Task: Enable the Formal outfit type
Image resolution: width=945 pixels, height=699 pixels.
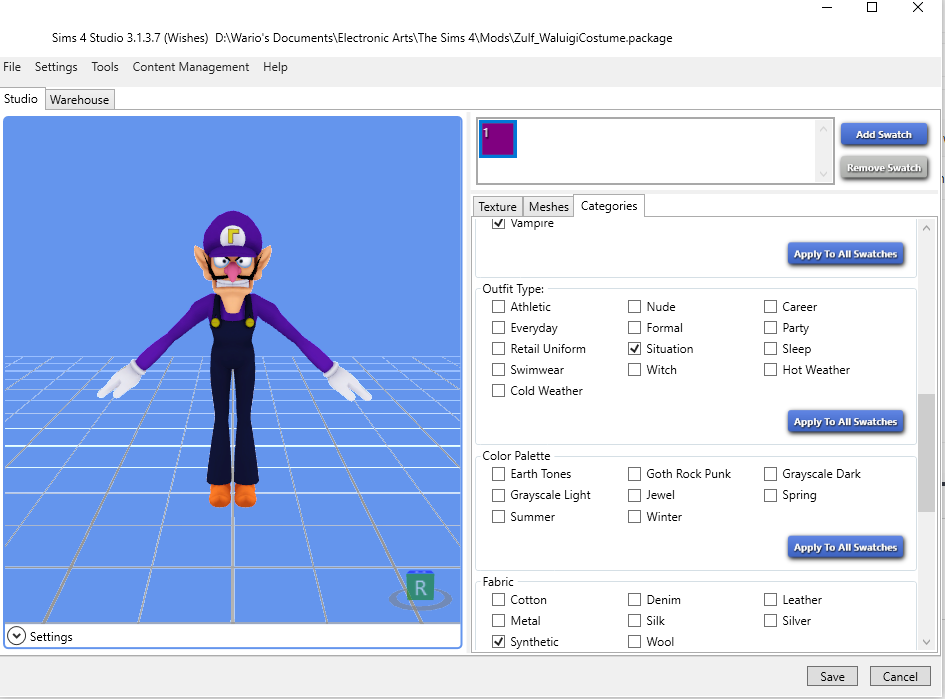Action: (634, 328)
